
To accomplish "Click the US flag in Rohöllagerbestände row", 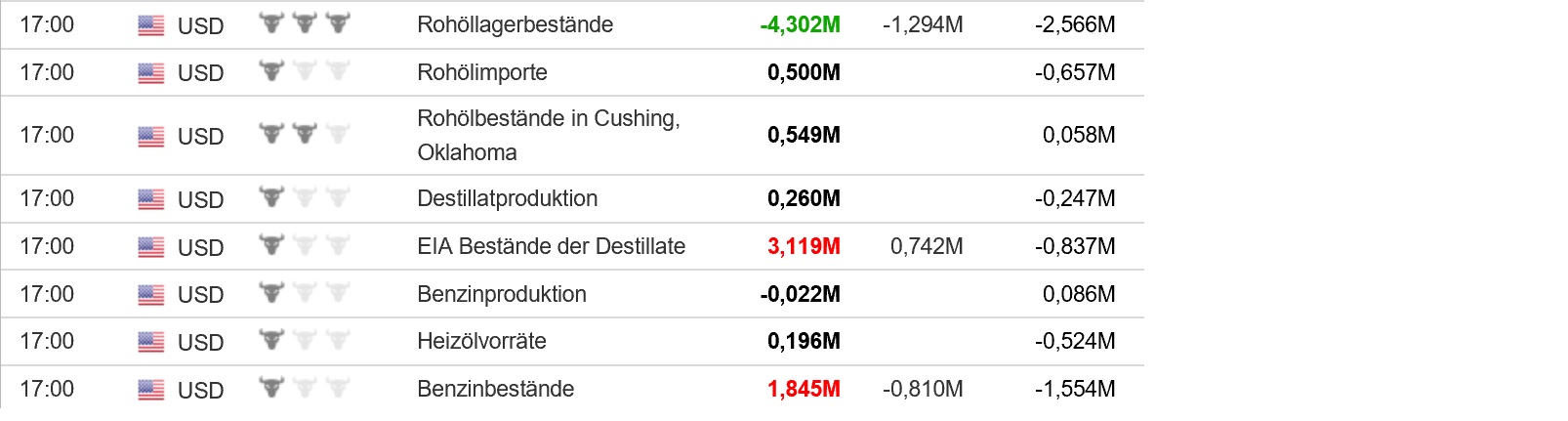I will coord(151,25).
